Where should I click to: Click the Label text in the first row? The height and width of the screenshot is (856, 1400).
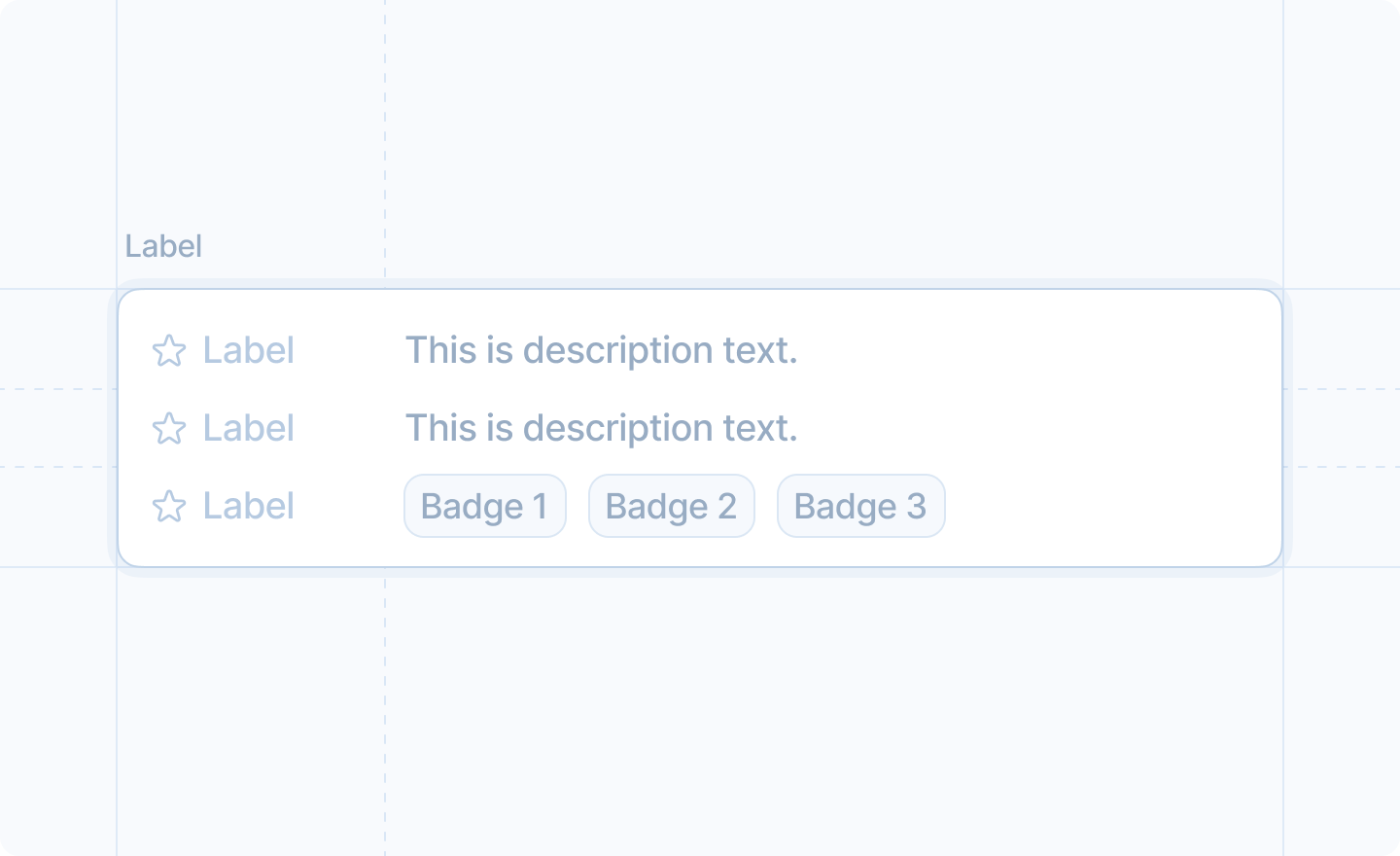pos(248,351)
